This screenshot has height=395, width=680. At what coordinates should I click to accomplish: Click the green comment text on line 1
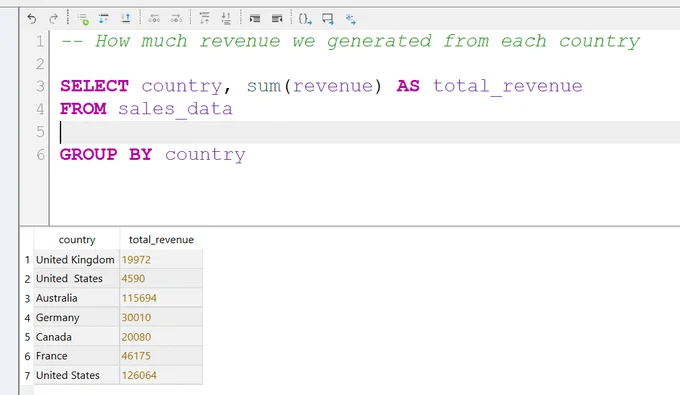pyautogui.click(x=350, y=42)
